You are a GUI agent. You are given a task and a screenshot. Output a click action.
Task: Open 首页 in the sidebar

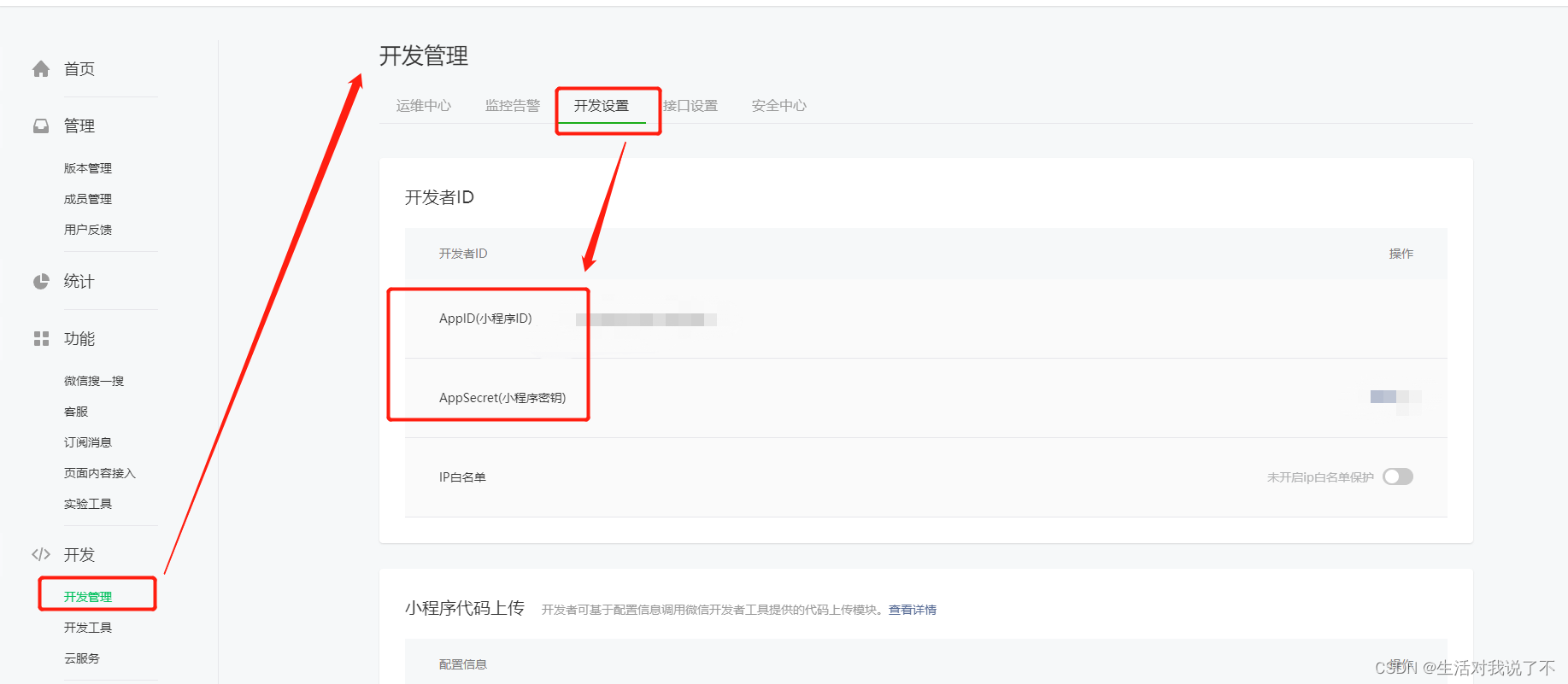(x=79, y=69)
